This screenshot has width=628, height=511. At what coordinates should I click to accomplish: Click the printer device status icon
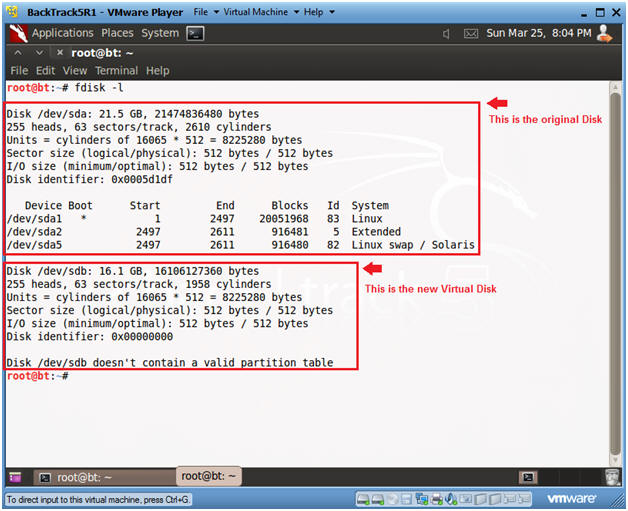(436, 499)
